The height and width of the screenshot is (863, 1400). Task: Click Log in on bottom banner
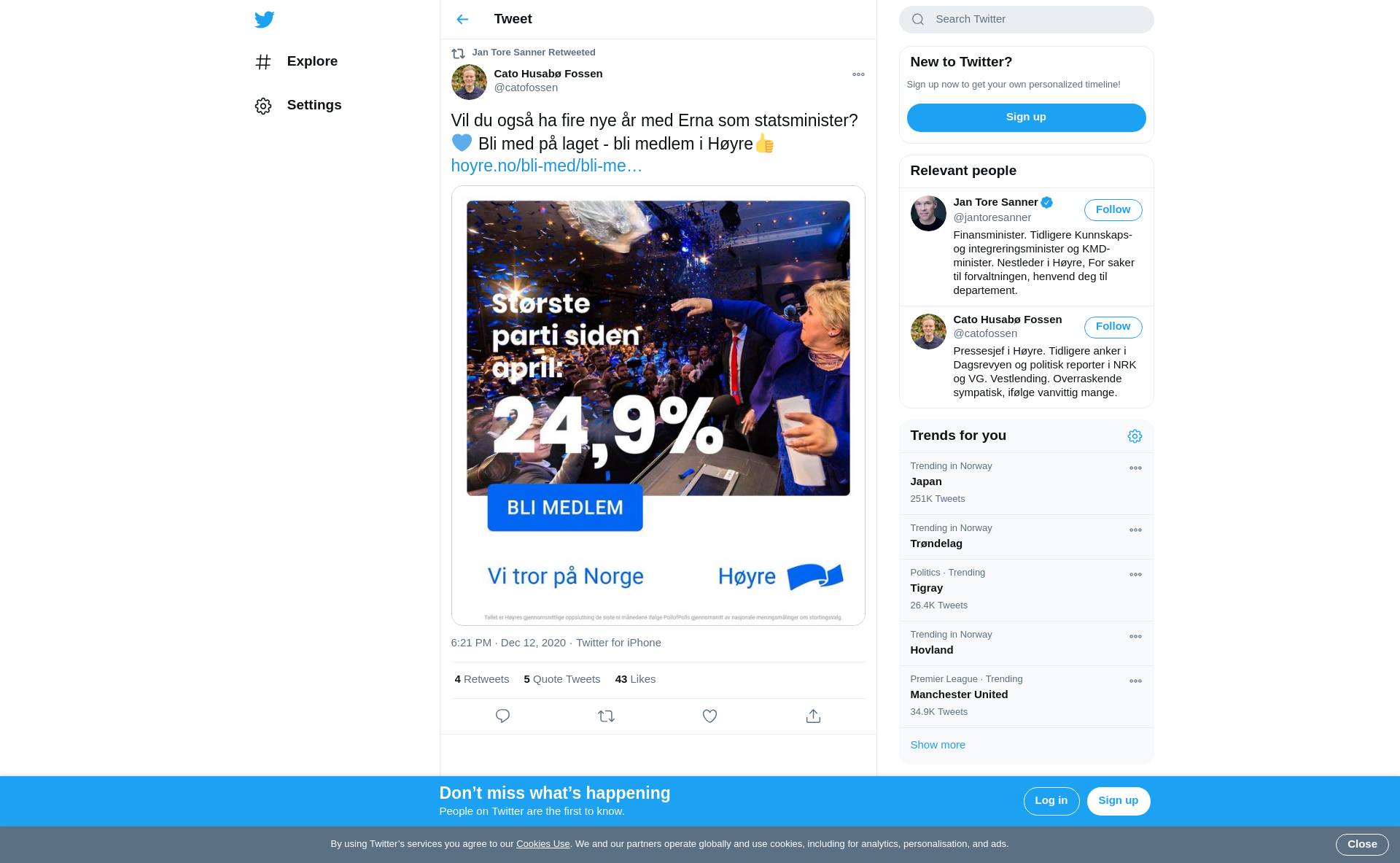[x=1051, y=801]
